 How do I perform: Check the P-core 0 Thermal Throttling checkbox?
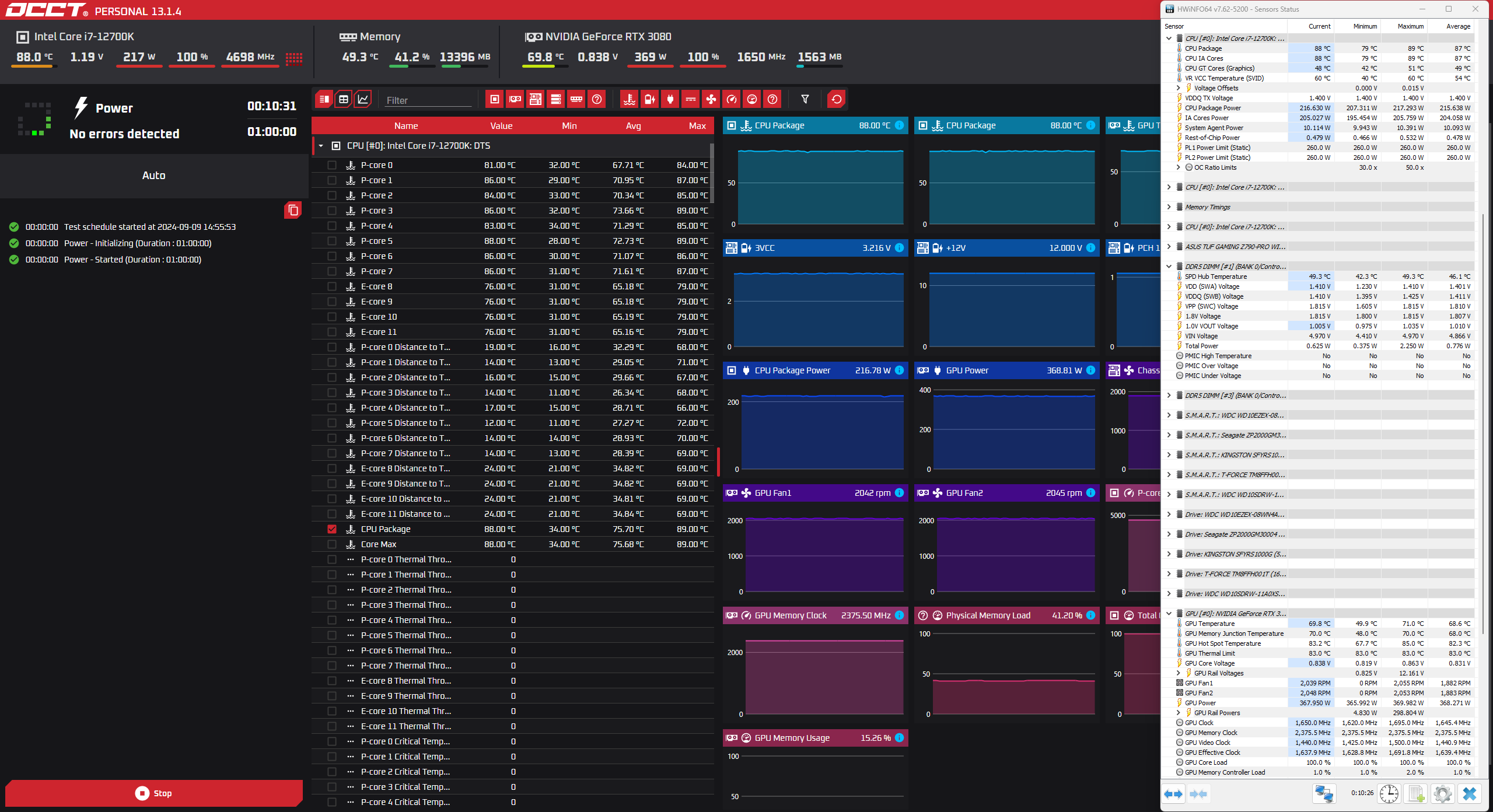[x=332, y=559]
